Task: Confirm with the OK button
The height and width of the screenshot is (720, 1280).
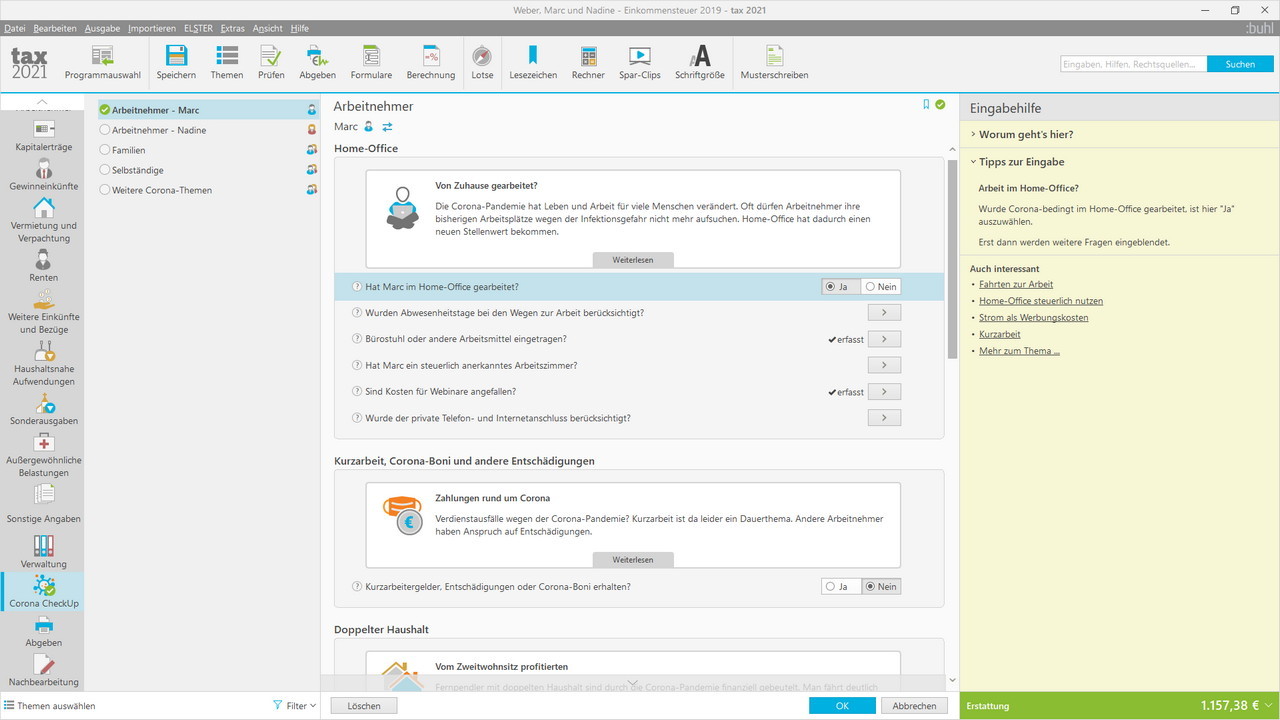Action: coord(842,706)
